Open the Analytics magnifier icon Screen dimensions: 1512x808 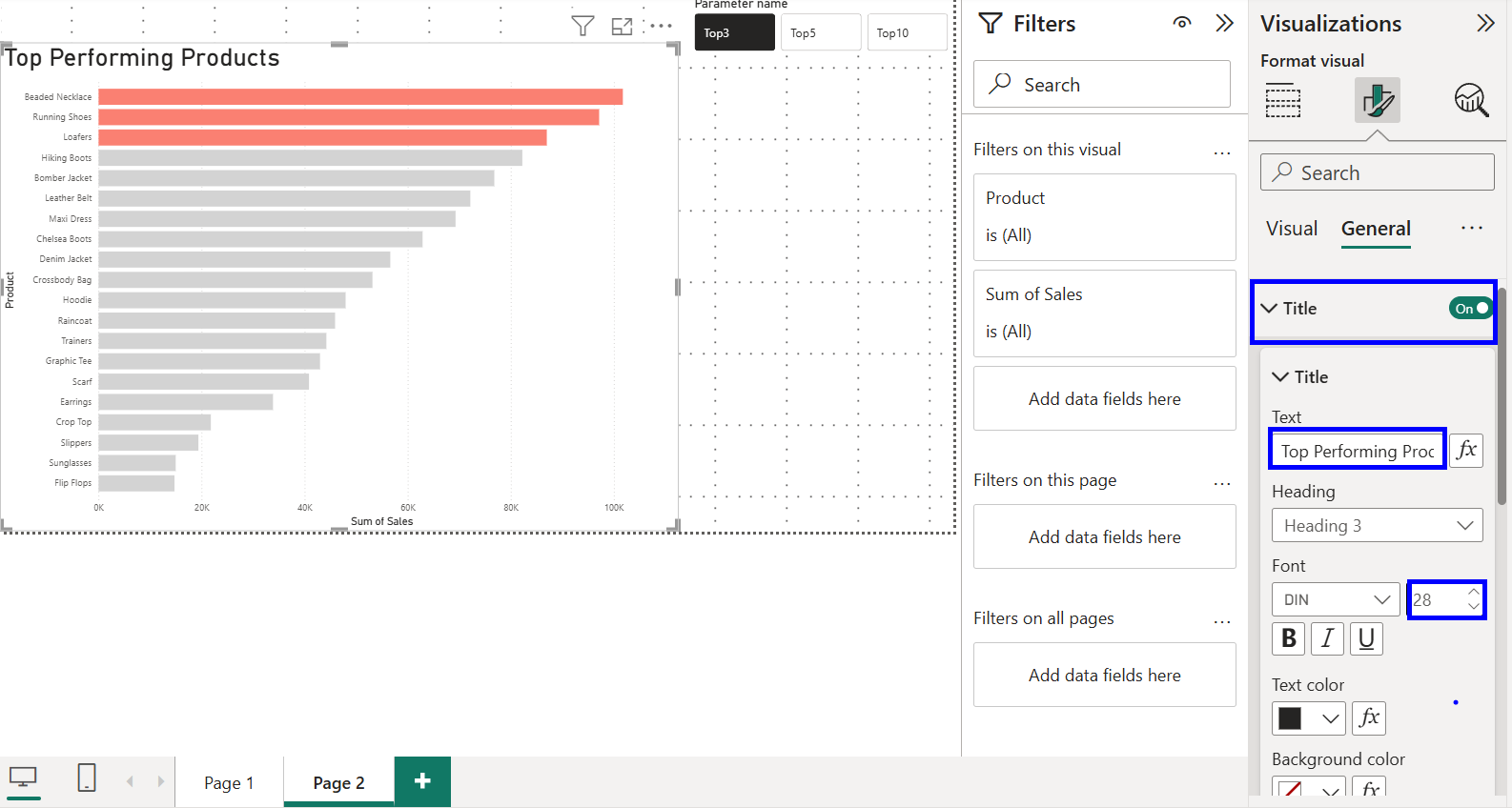(x=1471, y=100)
